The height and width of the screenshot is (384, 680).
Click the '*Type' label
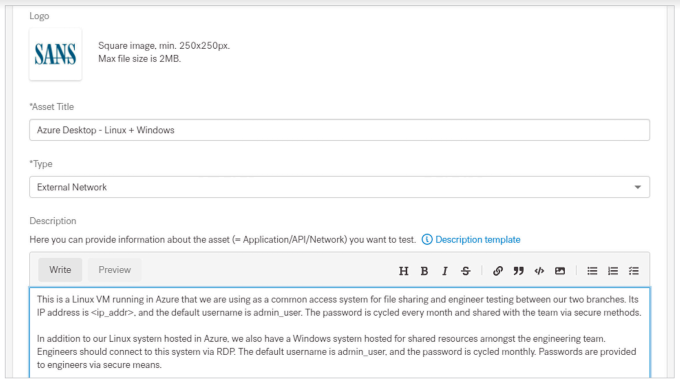(41, 164)
